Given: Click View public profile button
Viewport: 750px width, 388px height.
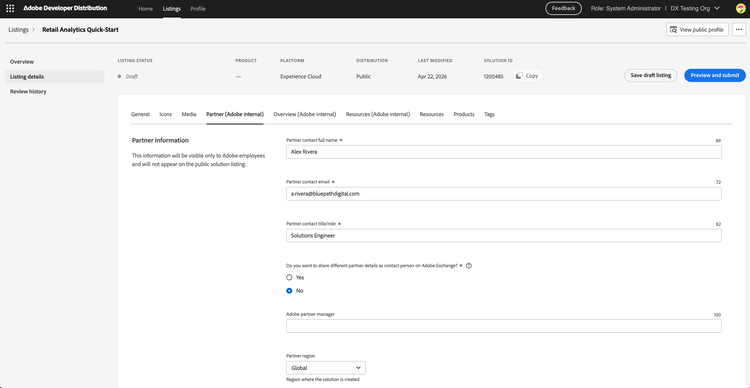Looking at the screenshot, I should (697, 30).
